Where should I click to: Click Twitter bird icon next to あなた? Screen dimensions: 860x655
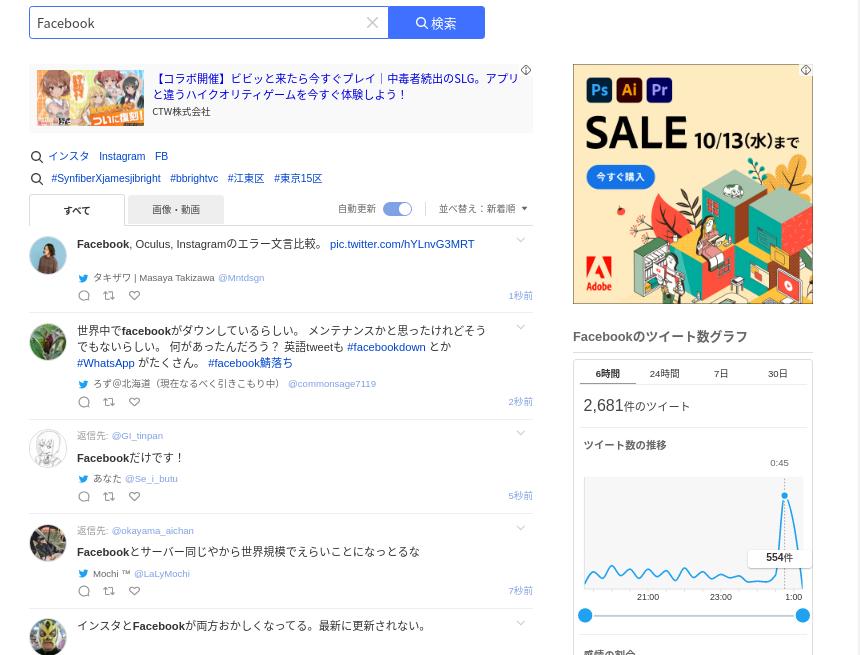(x=83, y=479)
